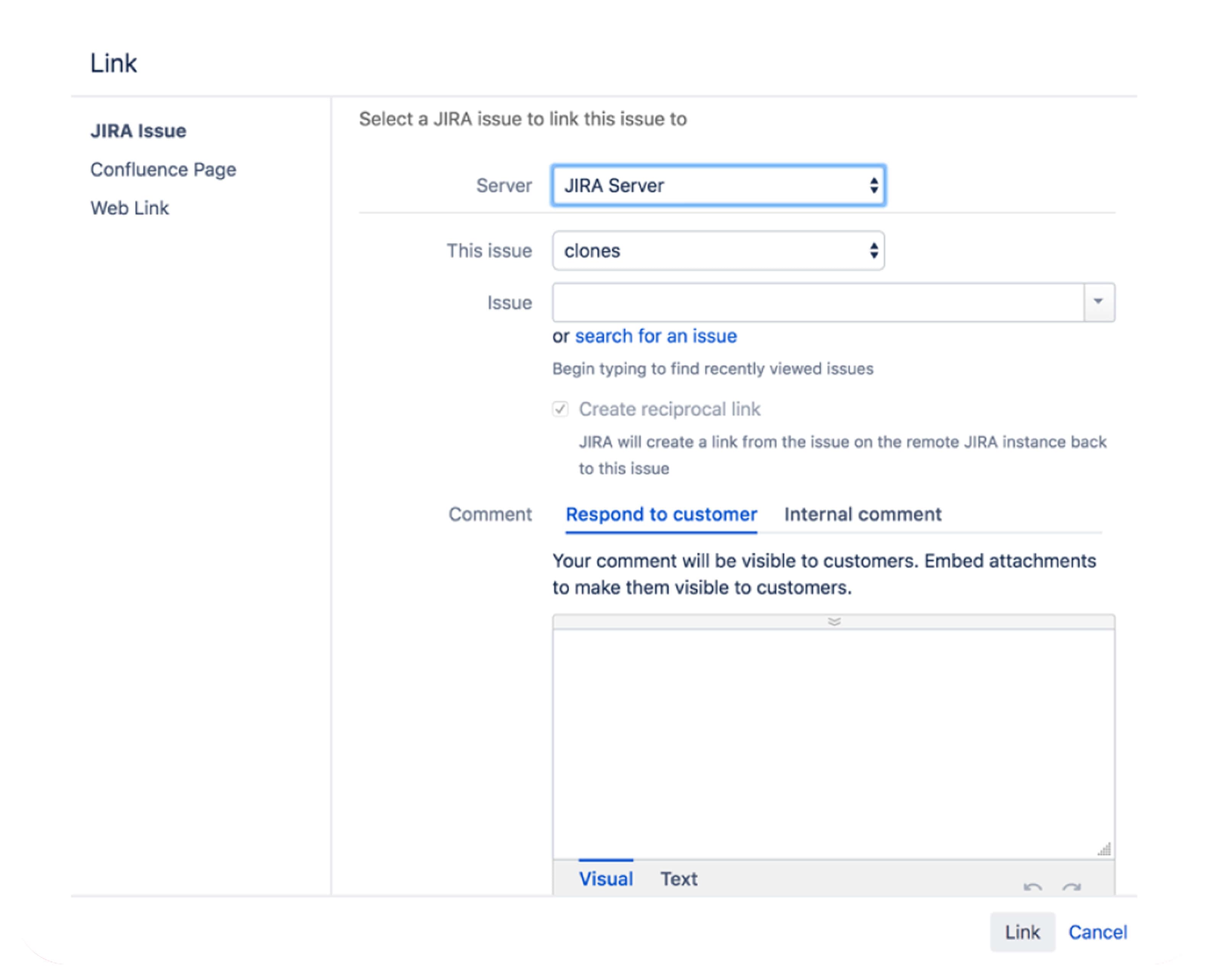This screenshot has width=1222, height=980.
Task: Click the comment editor resize handle
Action: (1104, 849)
